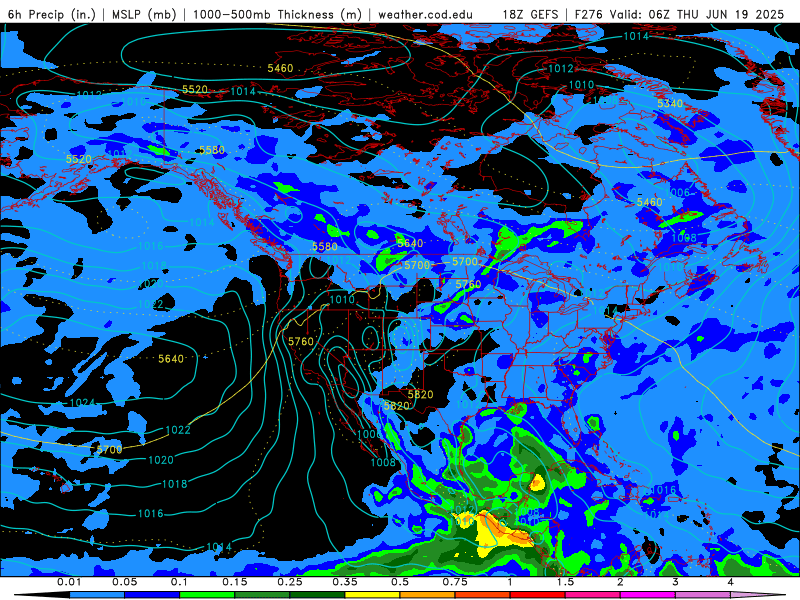
Task: Click the 5640 thickness label over the Pacific
Action: click(171, 359)
